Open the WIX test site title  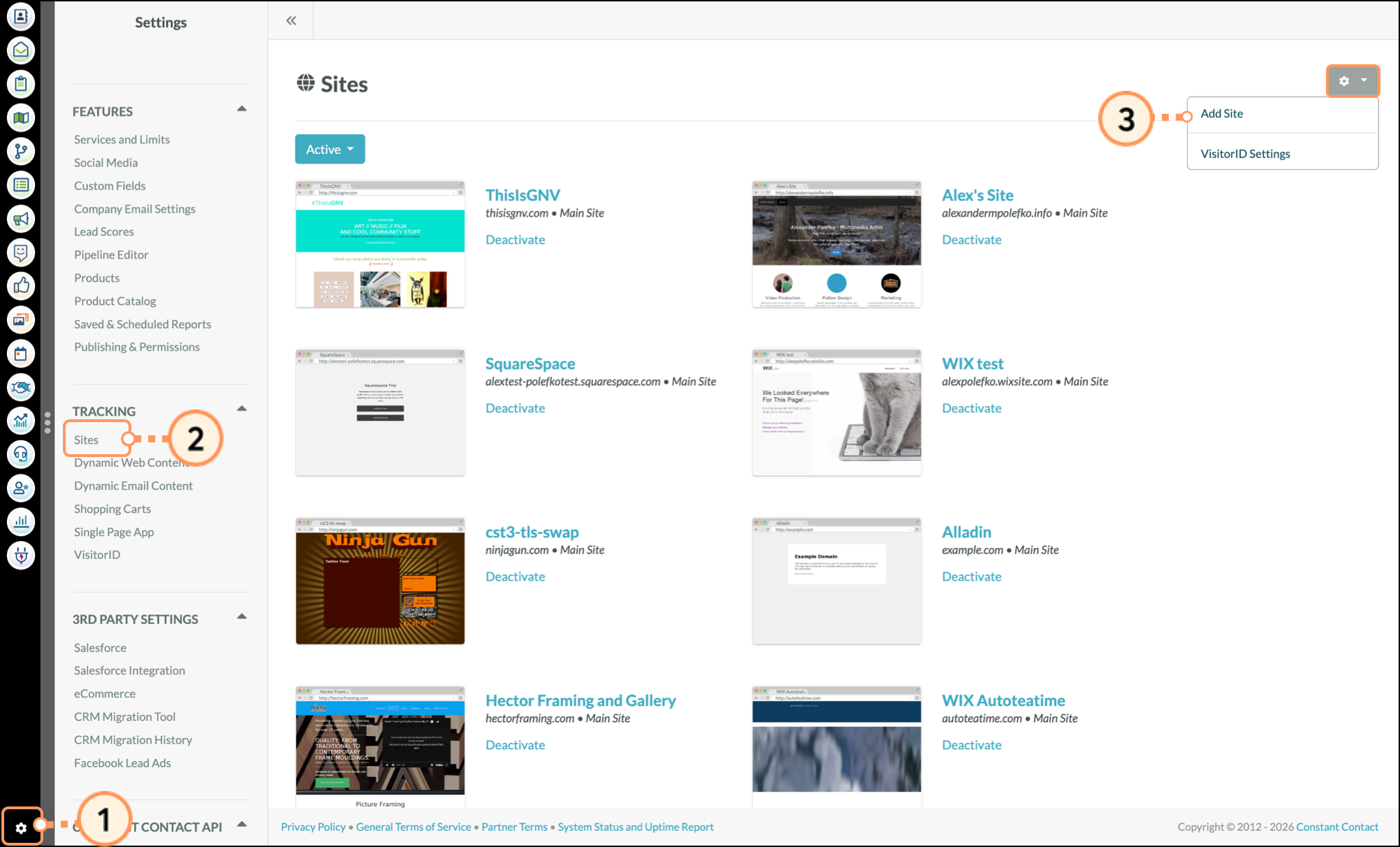(972, 363)
